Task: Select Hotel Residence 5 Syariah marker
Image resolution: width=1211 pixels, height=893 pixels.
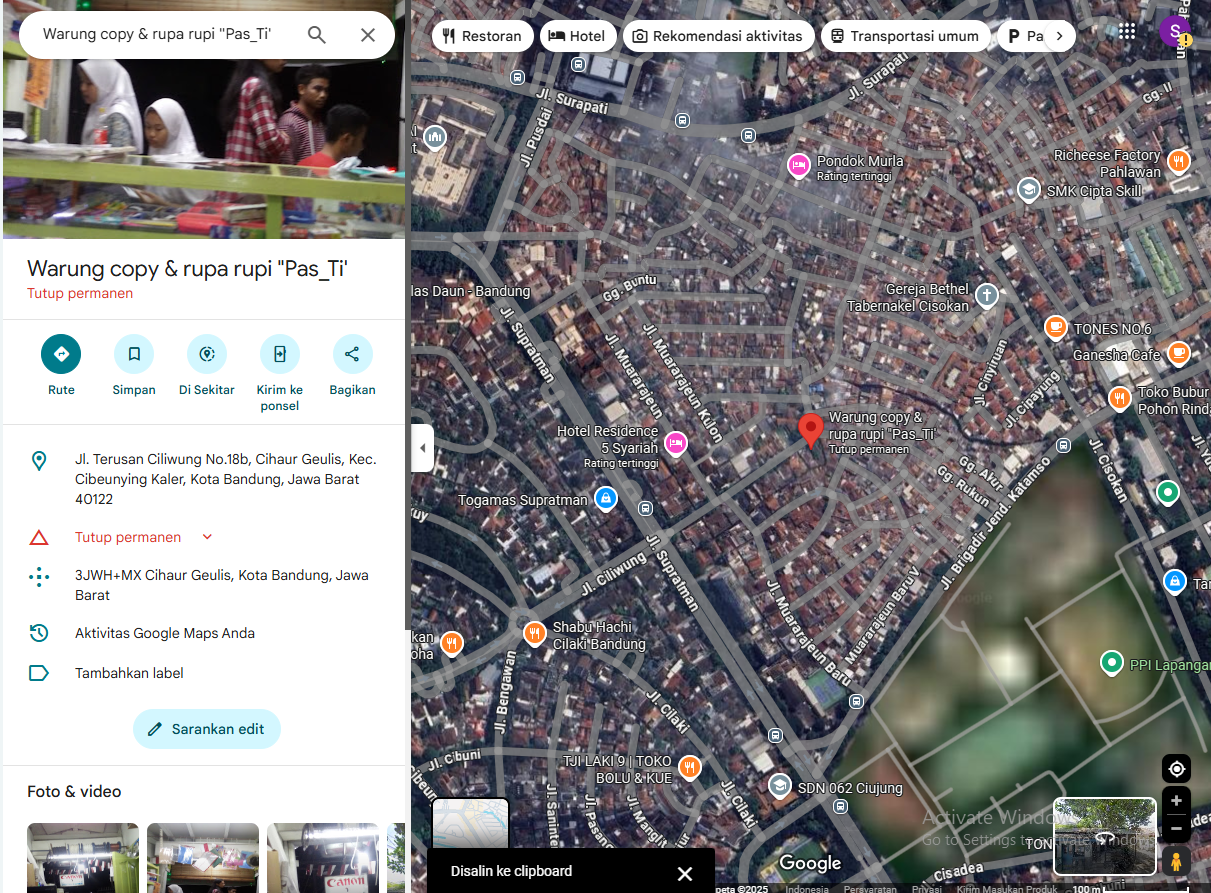Action: pos(675,443)
